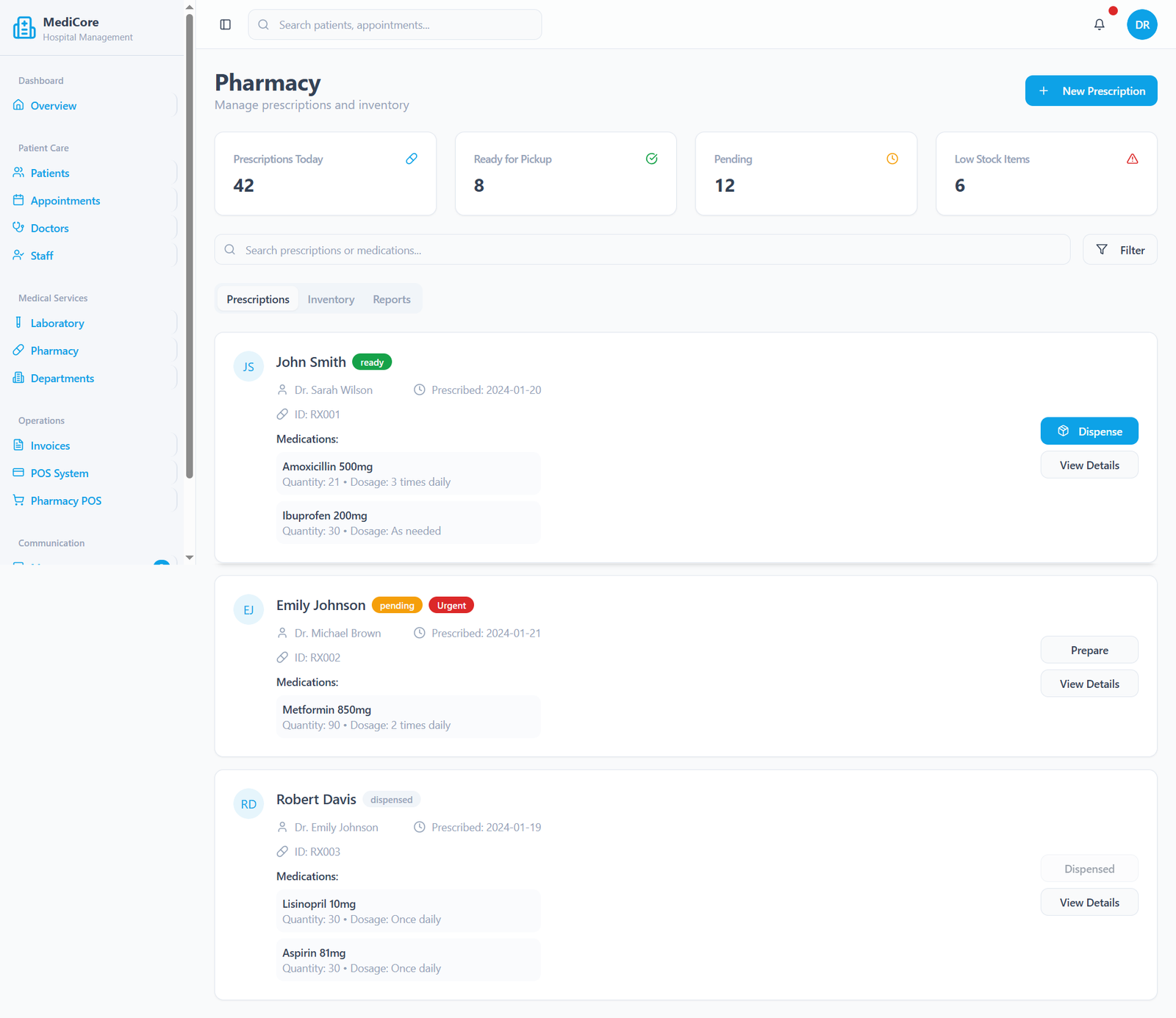This screenshot has width=1176, height=1018.
Task: Open Pharmacy POS in sidebar
Action: click(x=65, y=501)
